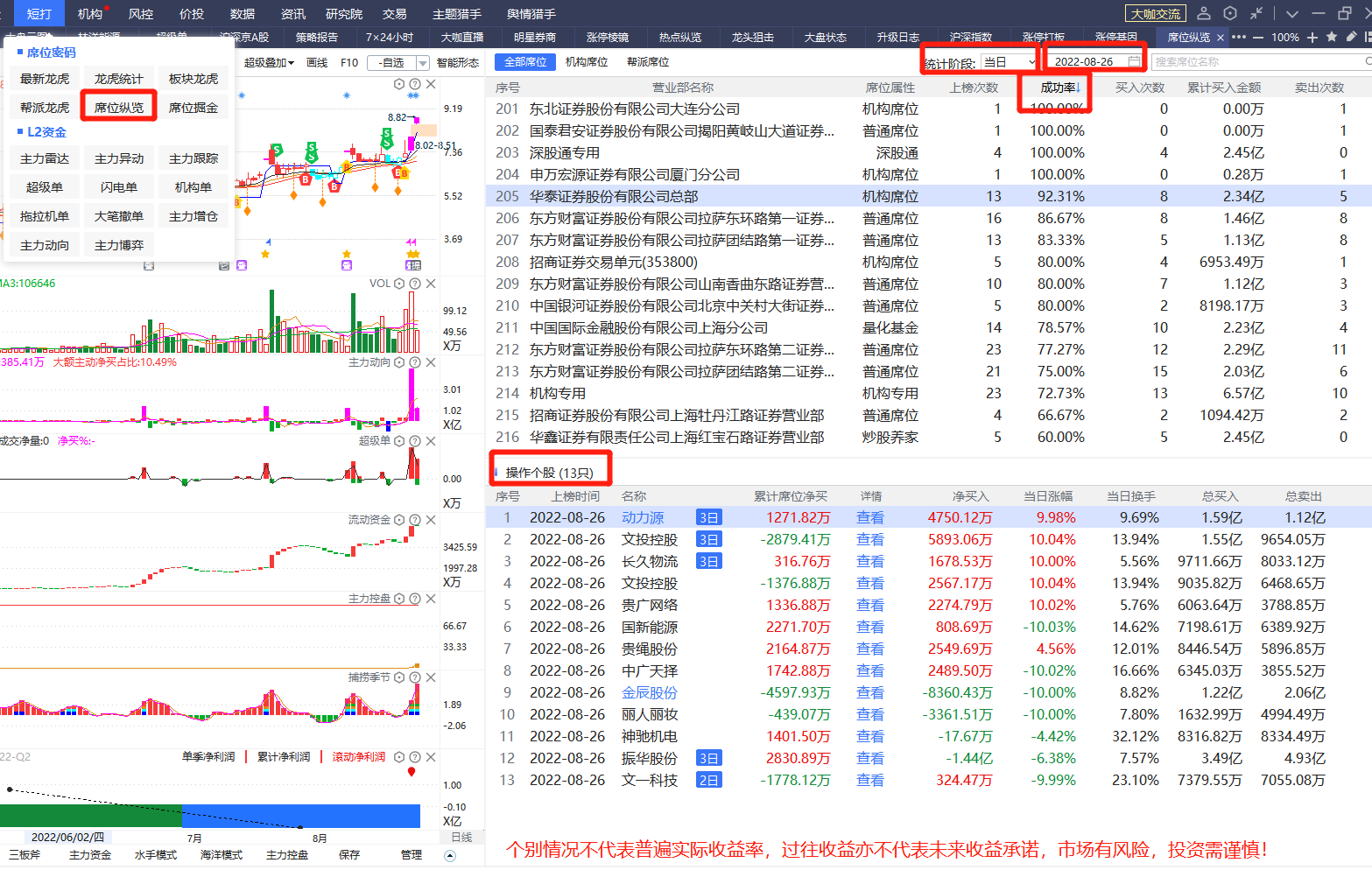
Task: Open the 舆情猎手 top menu
Action: (531, 13)
